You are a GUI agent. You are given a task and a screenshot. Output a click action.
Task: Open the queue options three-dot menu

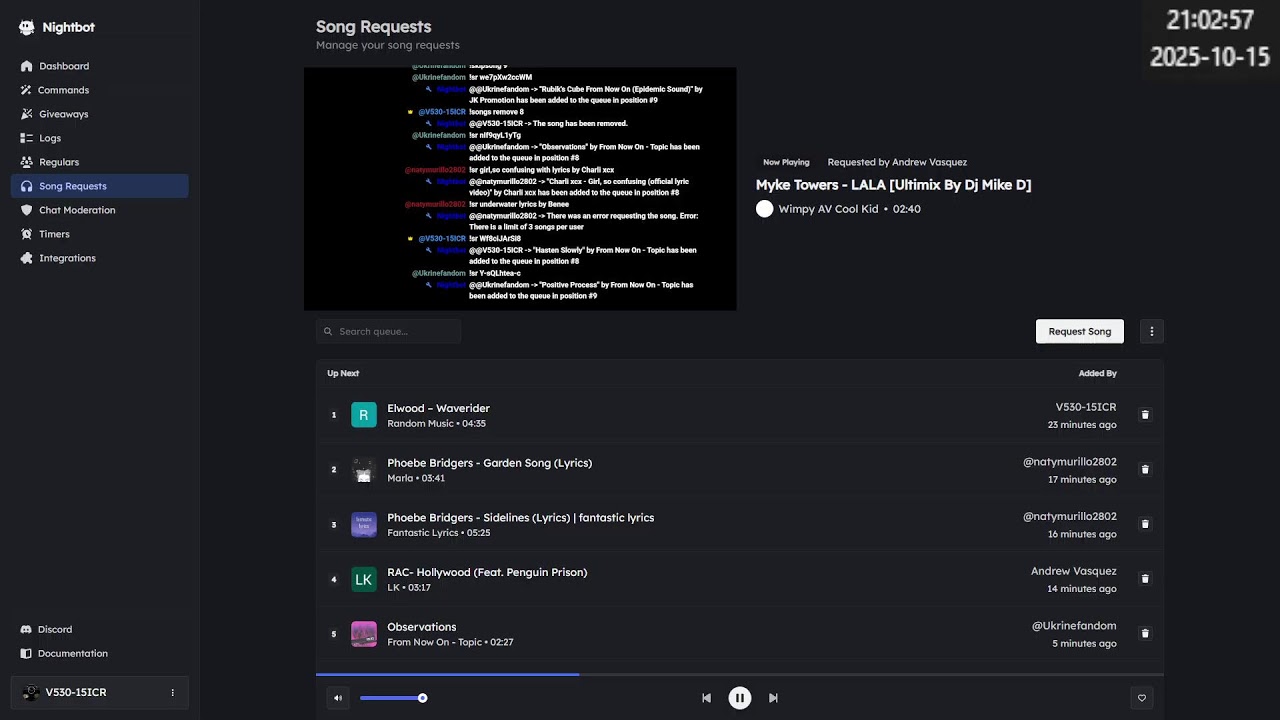click(1152, 331)
